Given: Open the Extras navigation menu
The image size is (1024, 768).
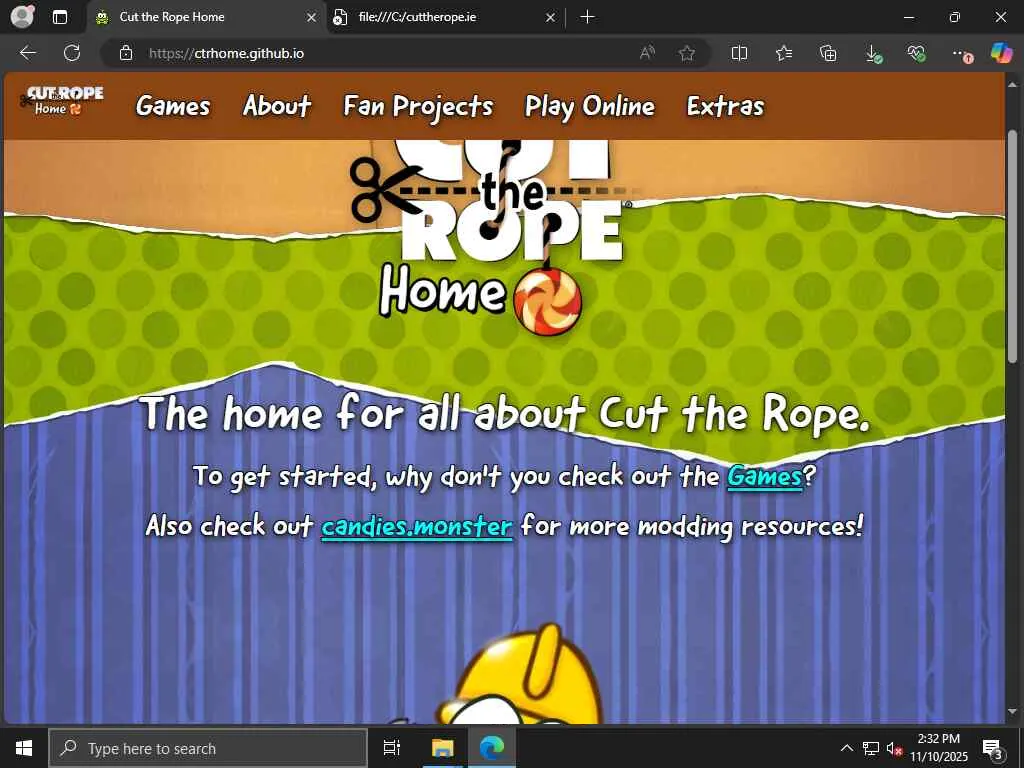Looking at the screenshot, I should [725, 106].
